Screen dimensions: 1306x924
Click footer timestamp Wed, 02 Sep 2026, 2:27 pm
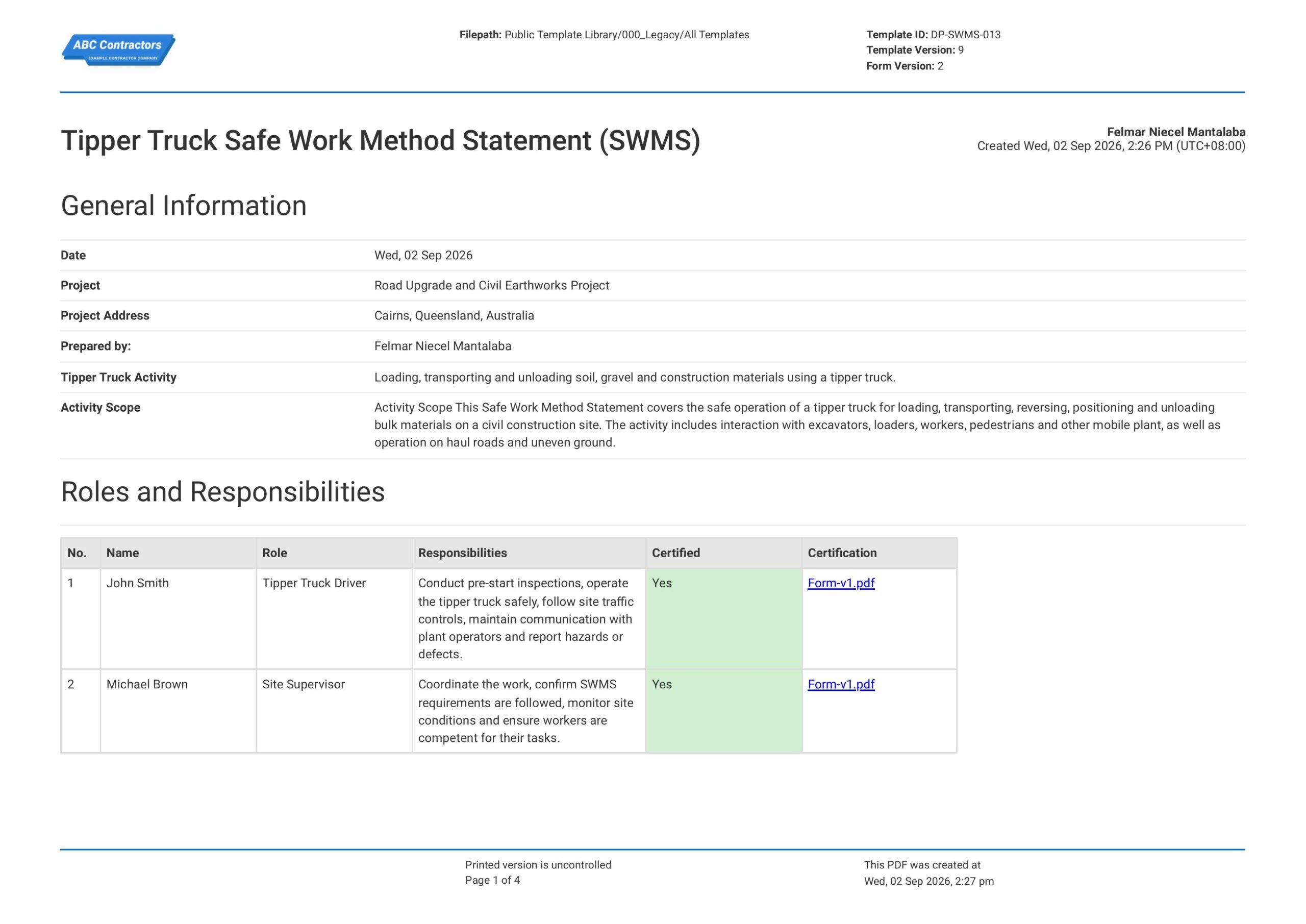929,881
